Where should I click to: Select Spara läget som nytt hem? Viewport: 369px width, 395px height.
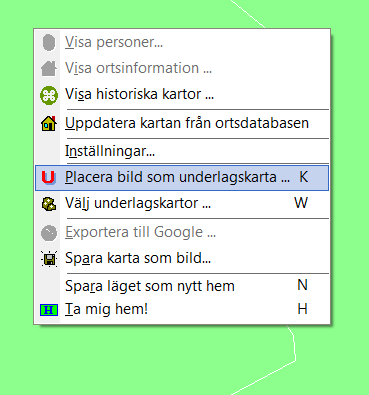click(182, 286)
